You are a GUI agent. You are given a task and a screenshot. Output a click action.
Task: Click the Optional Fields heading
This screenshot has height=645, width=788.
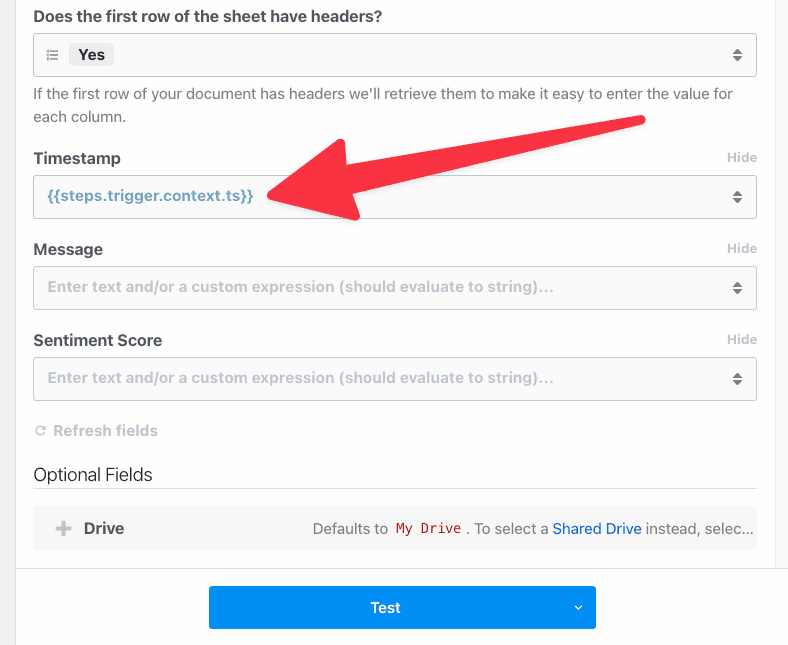[93, 475]
